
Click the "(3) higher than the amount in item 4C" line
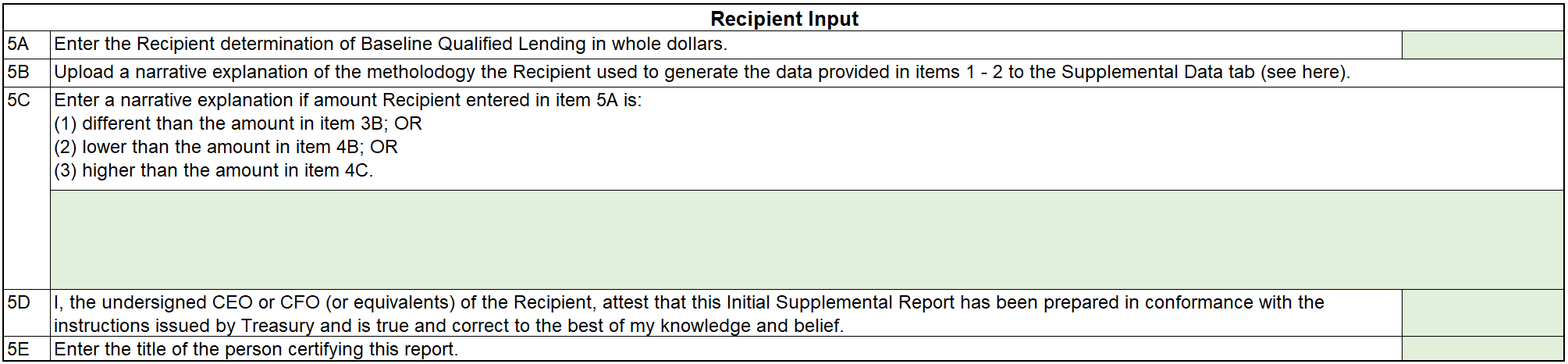pos(213,171)
